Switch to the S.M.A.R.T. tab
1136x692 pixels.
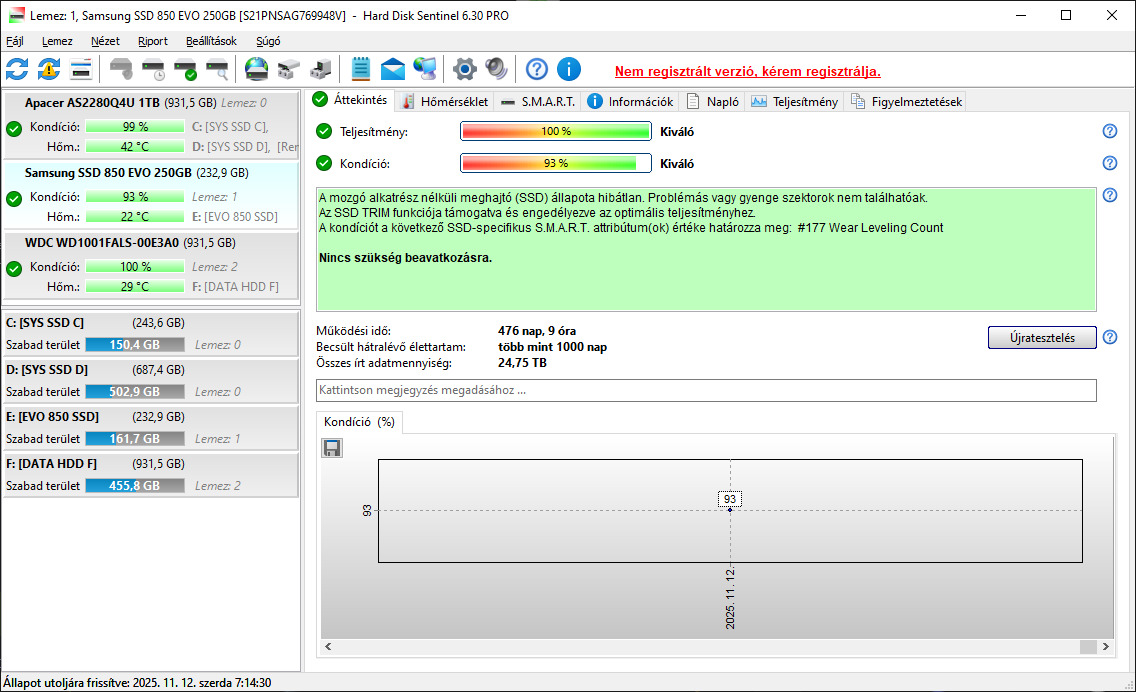(538, 101)
